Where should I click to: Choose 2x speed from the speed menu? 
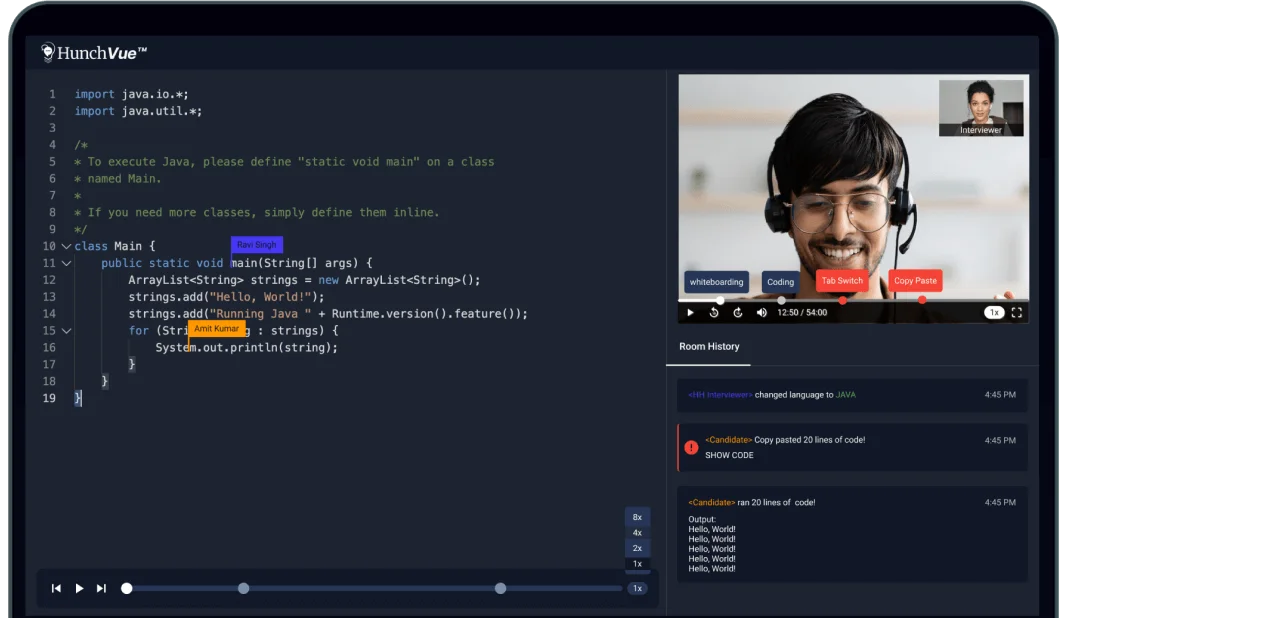point(637,548)
